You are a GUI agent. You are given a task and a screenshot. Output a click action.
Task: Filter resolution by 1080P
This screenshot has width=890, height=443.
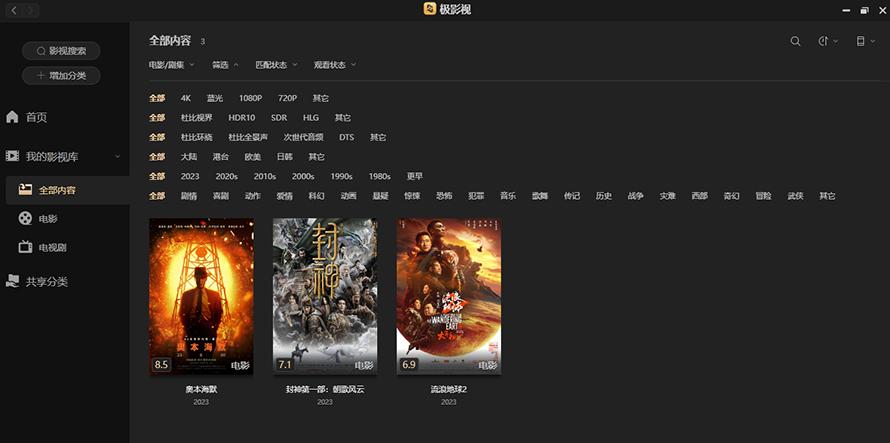click(250, 98)
